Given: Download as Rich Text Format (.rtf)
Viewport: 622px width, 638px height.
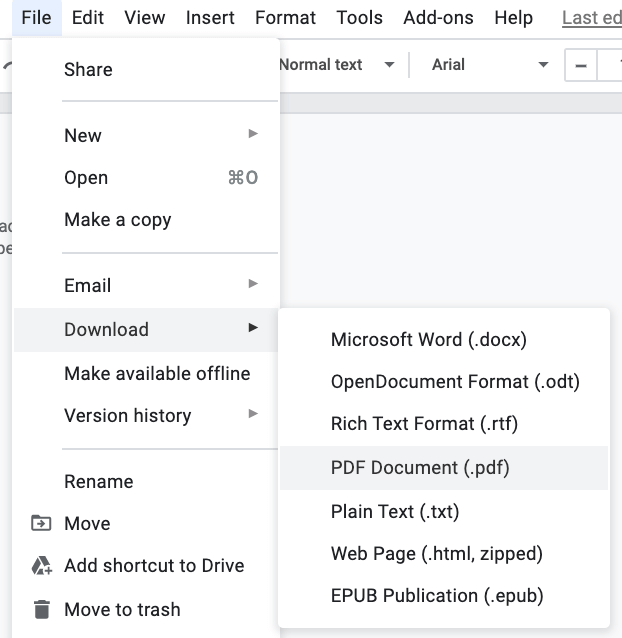Looking at the screenshot, I should (x=444, y=424).
